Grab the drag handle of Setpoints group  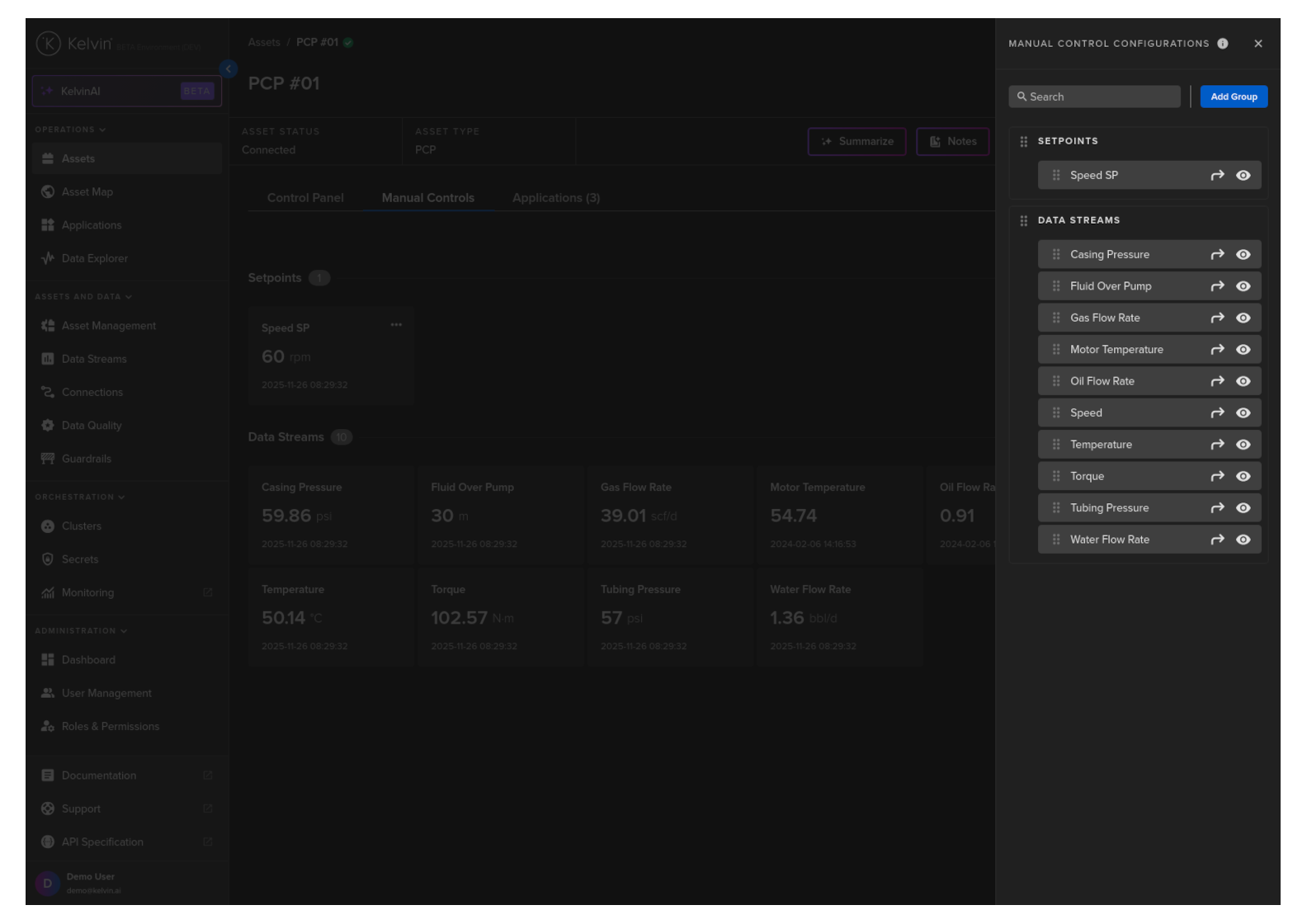(x=1023, y=142)
